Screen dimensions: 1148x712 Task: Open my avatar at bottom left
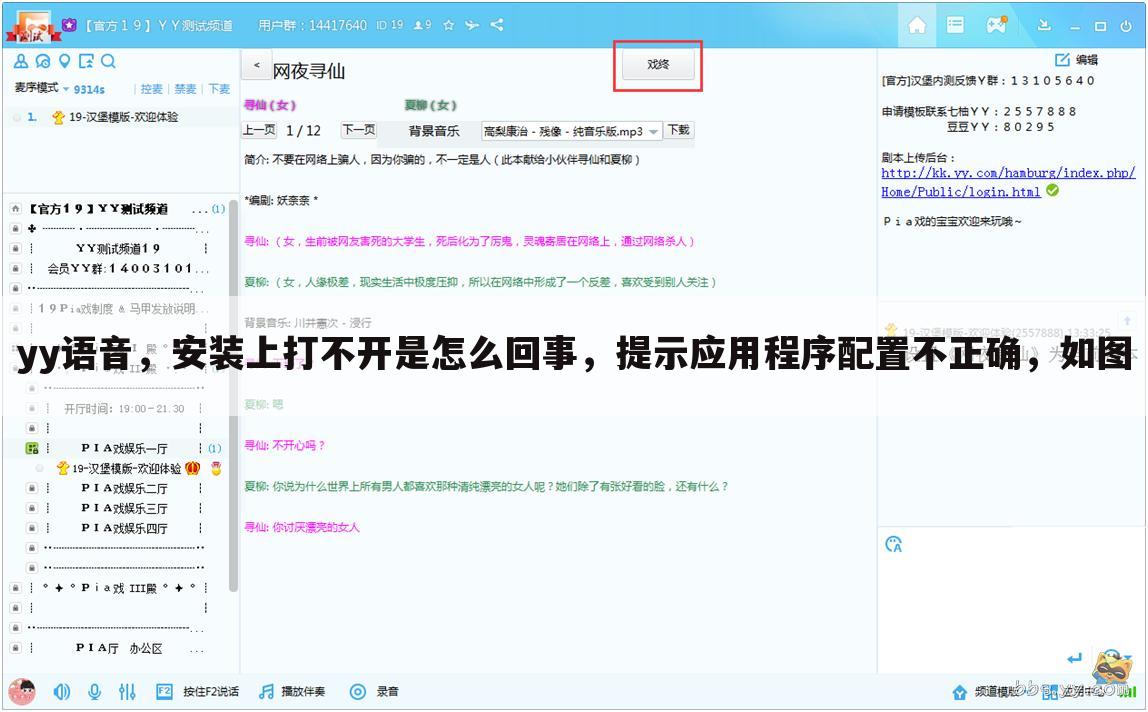(x=23, y=691)
